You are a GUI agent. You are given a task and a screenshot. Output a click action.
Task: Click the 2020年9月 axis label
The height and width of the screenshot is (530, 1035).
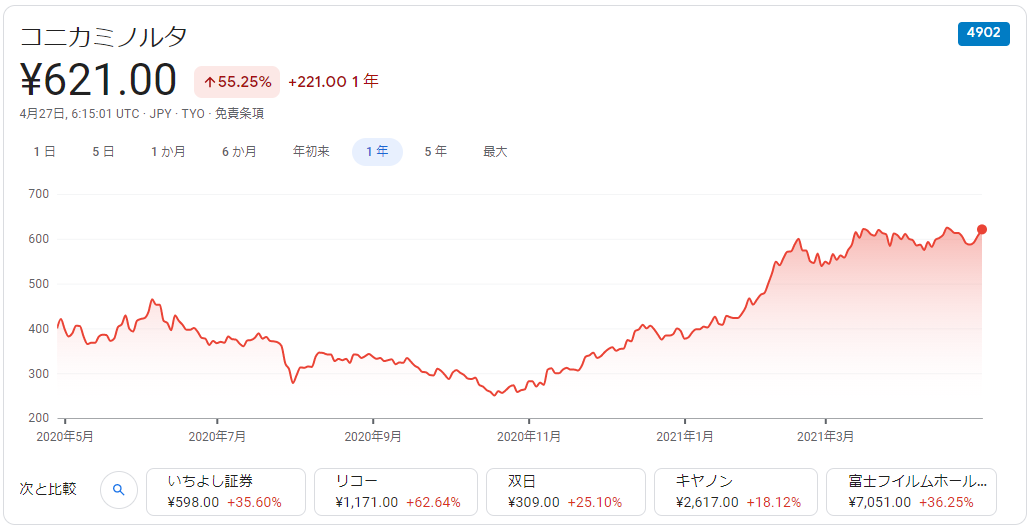[373, 437]
